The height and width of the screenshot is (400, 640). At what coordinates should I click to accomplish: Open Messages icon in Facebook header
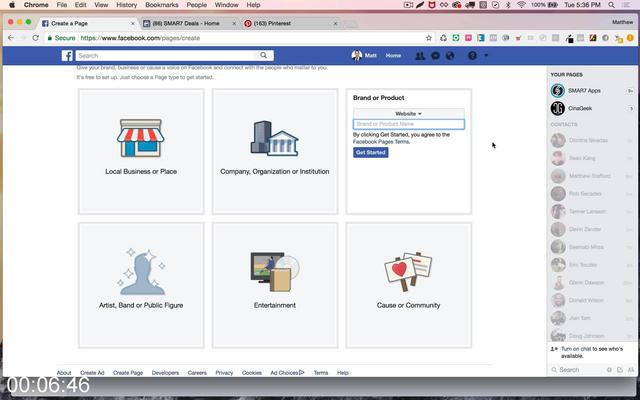coord(436,56)
